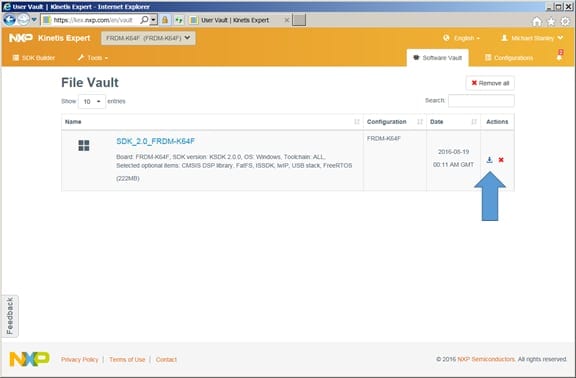This screenshot has width=576, height=378.
Task: Open the FRDM-K64F board selector dropdown
Action: click(x=148, y=38)
